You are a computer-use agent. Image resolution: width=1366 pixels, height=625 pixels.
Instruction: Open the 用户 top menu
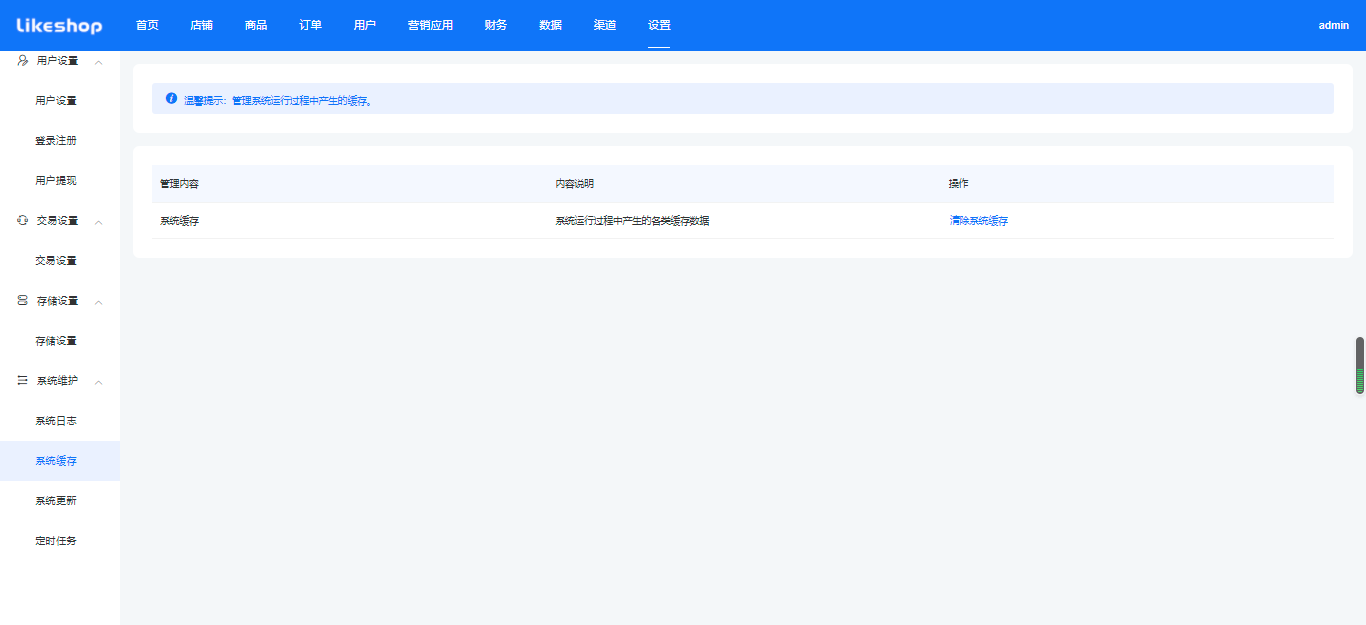tap(365, 25)
